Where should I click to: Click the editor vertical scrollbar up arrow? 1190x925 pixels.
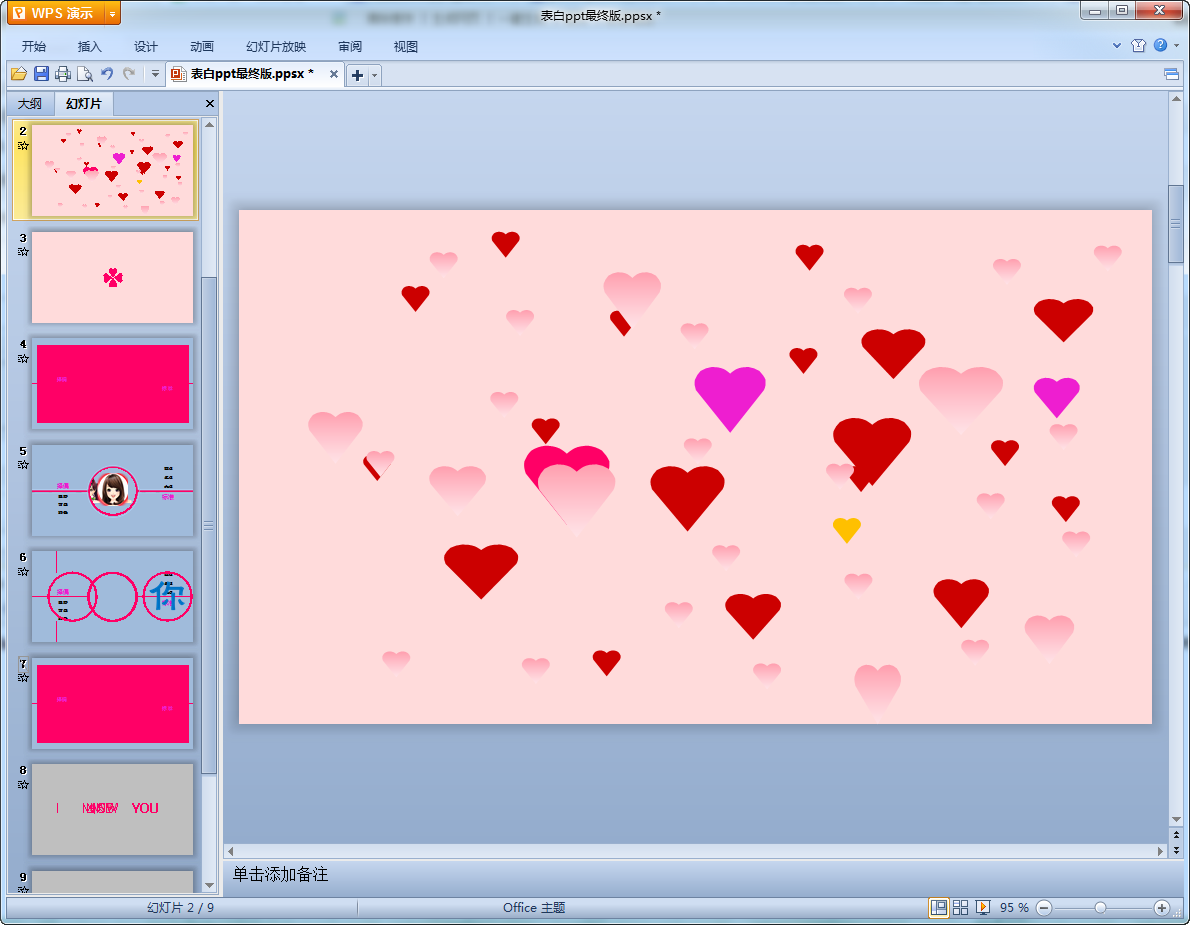[x=1176, y=99]
